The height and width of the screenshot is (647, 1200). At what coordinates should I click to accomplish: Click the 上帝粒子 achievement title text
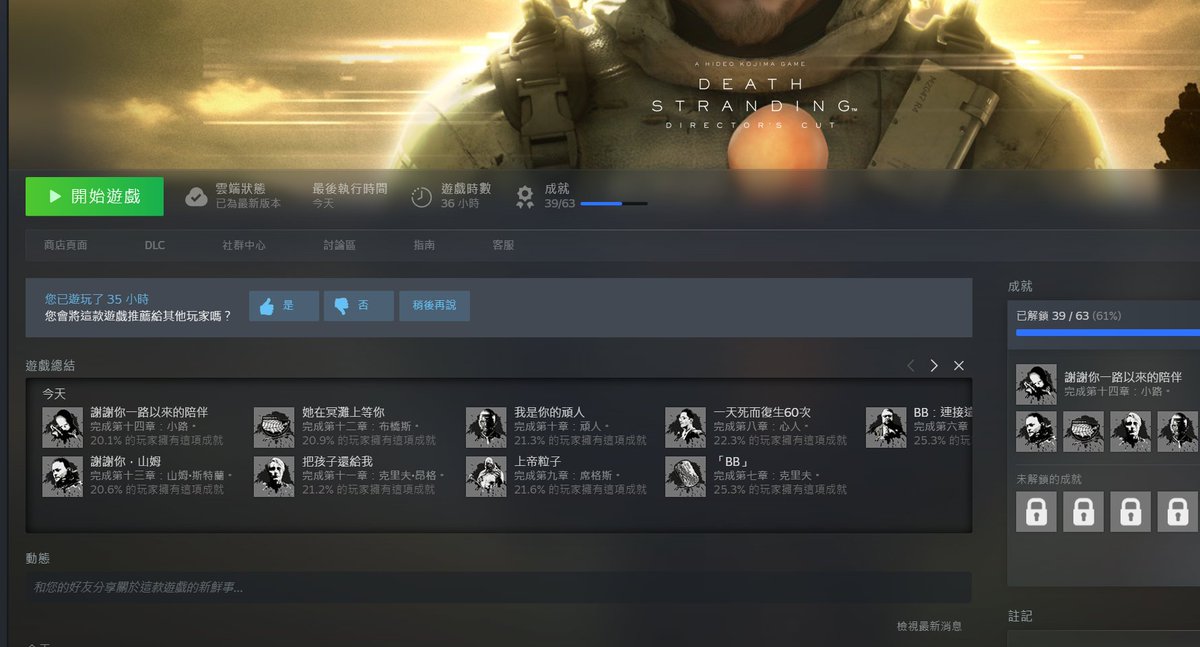click(x=537, y=461)
